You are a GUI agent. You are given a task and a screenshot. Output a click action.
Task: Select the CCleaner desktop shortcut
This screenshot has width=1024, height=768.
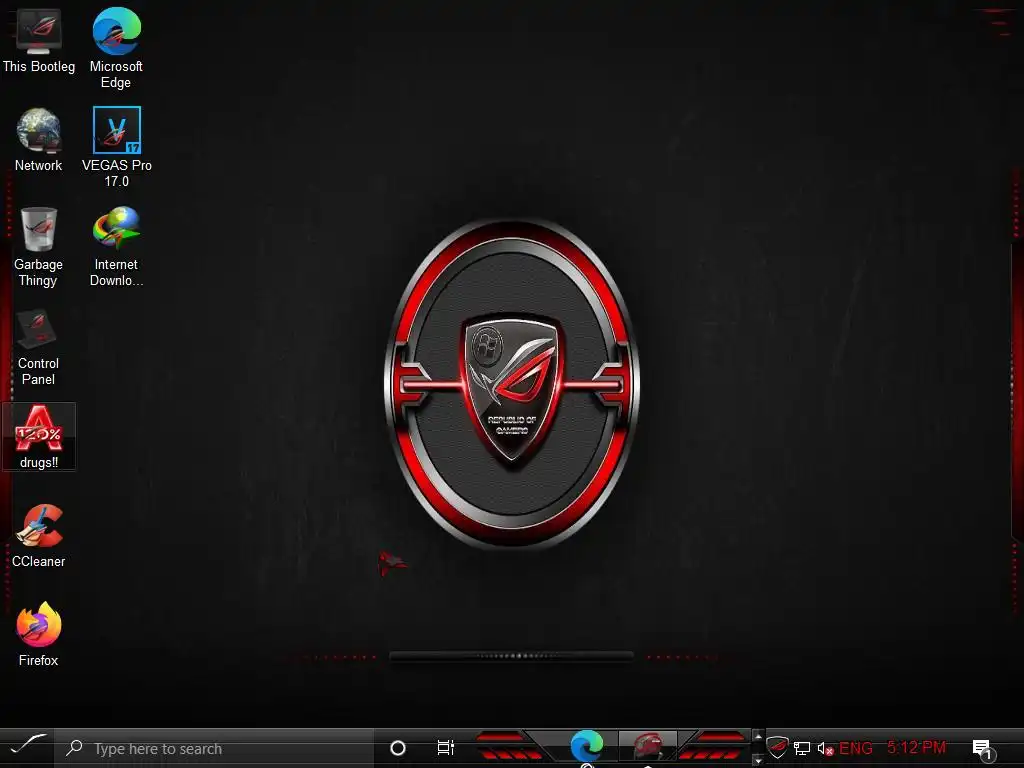(x=39, y=536)
